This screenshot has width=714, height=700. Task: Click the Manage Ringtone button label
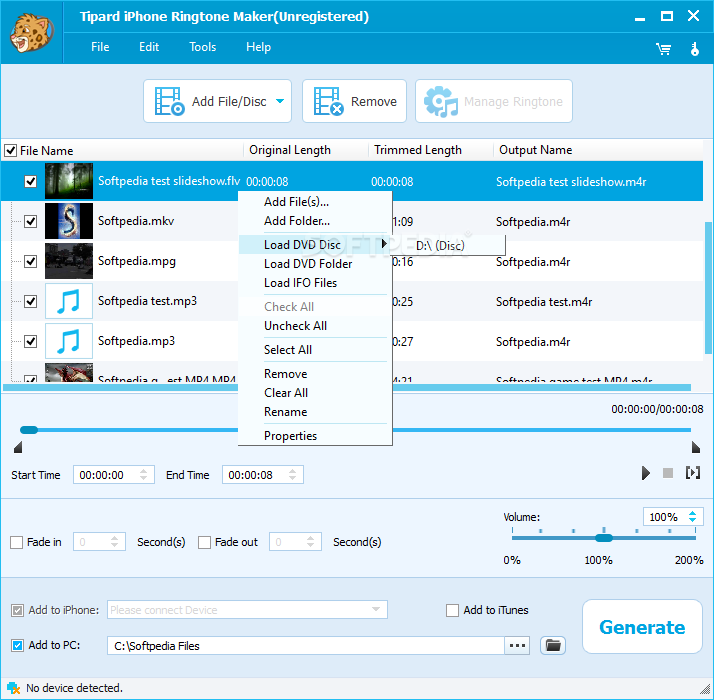pyautogui.click(x=513, y=102)
